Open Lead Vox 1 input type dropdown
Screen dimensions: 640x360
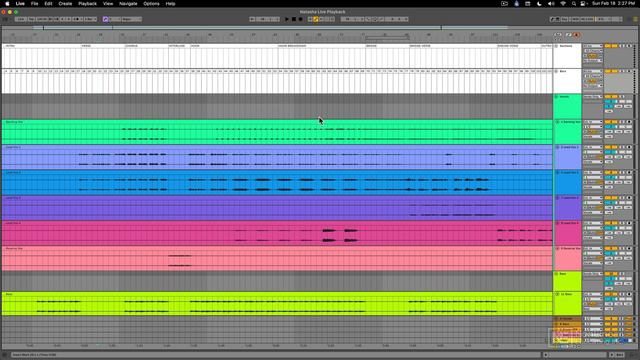pos(593,147)
